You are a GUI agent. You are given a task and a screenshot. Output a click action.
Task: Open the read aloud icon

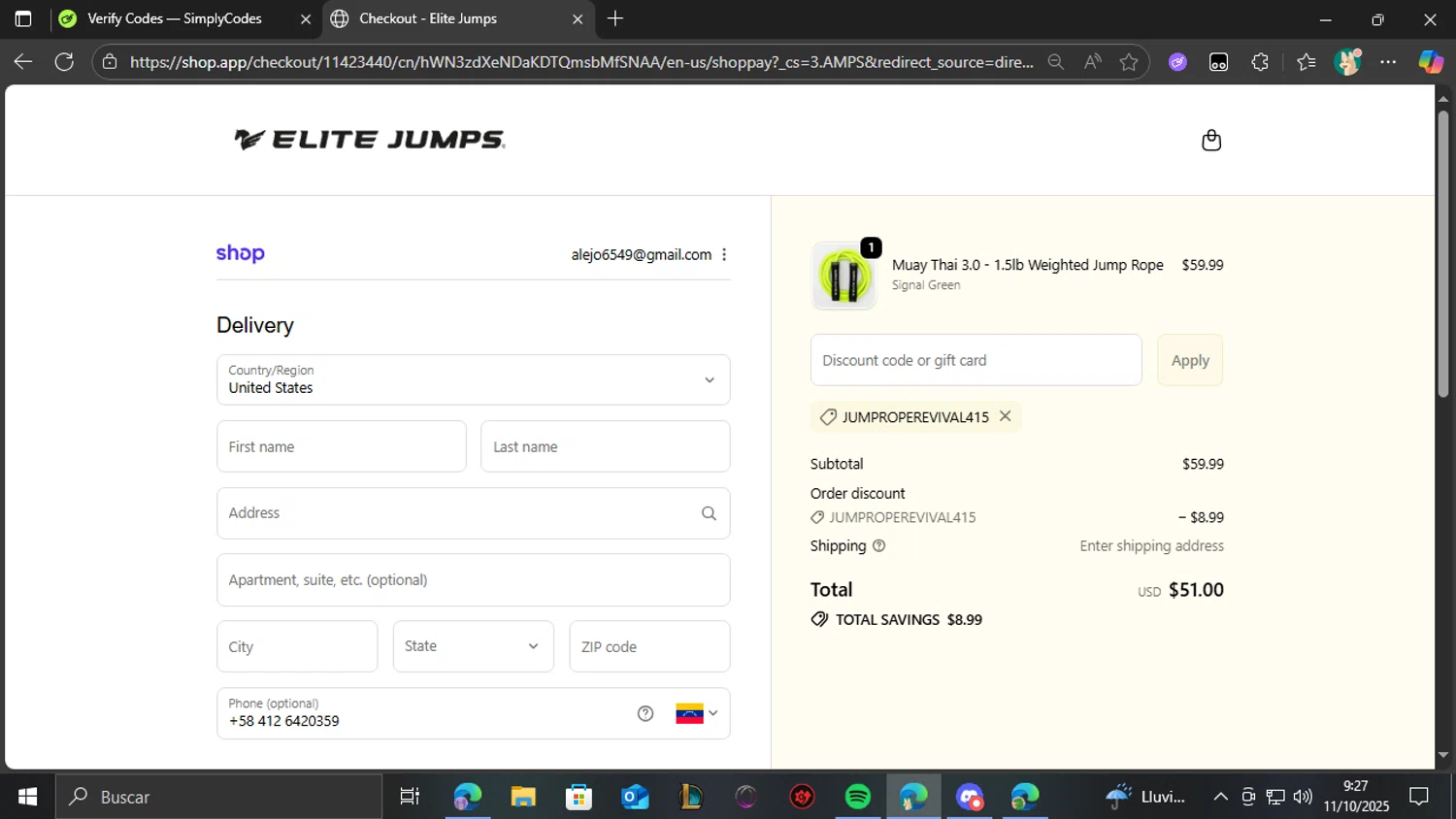click(1093, 62)
